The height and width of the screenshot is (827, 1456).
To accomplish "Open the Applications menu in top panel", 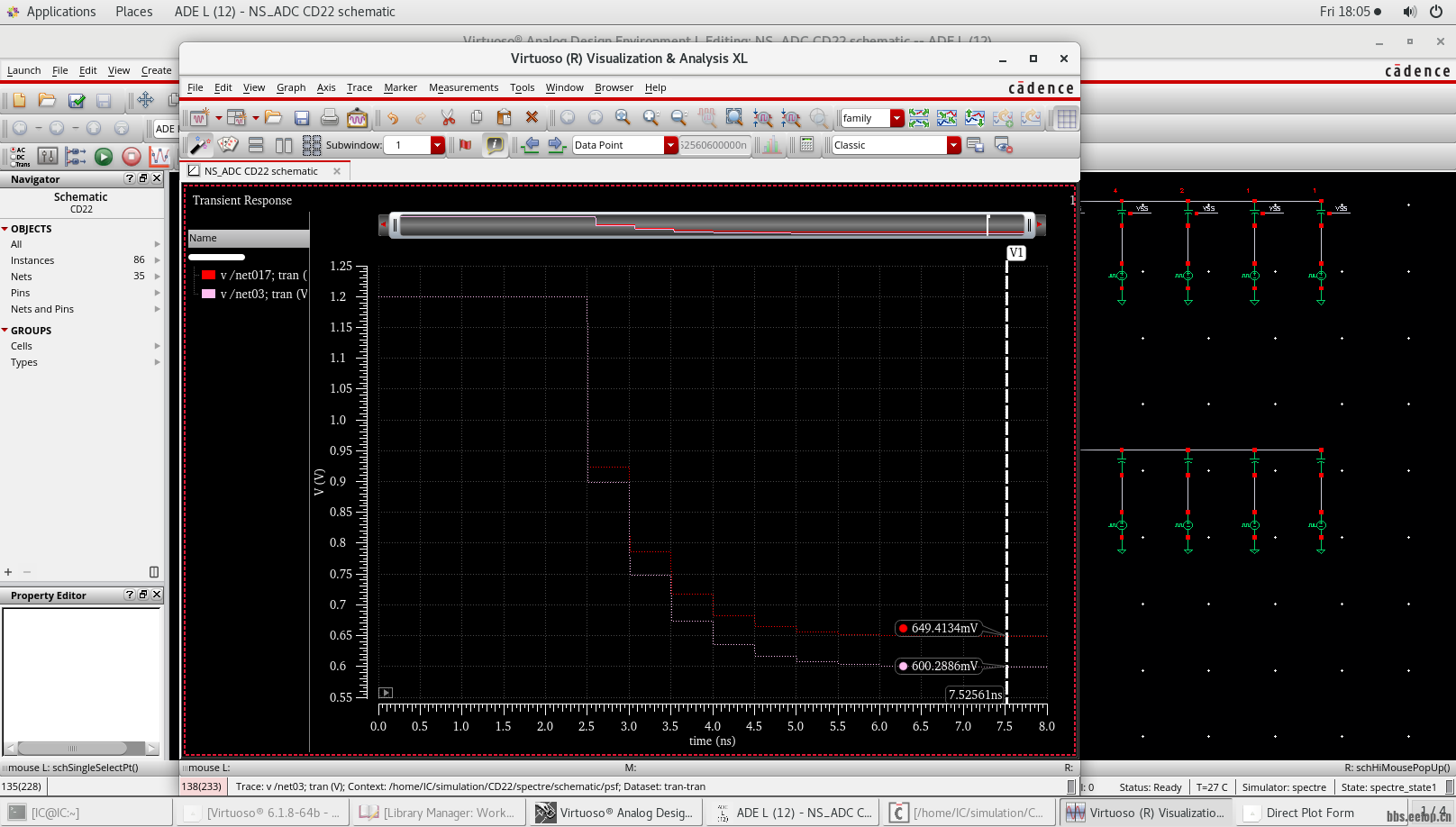I will pyautogui.click(x=60, y=12).
